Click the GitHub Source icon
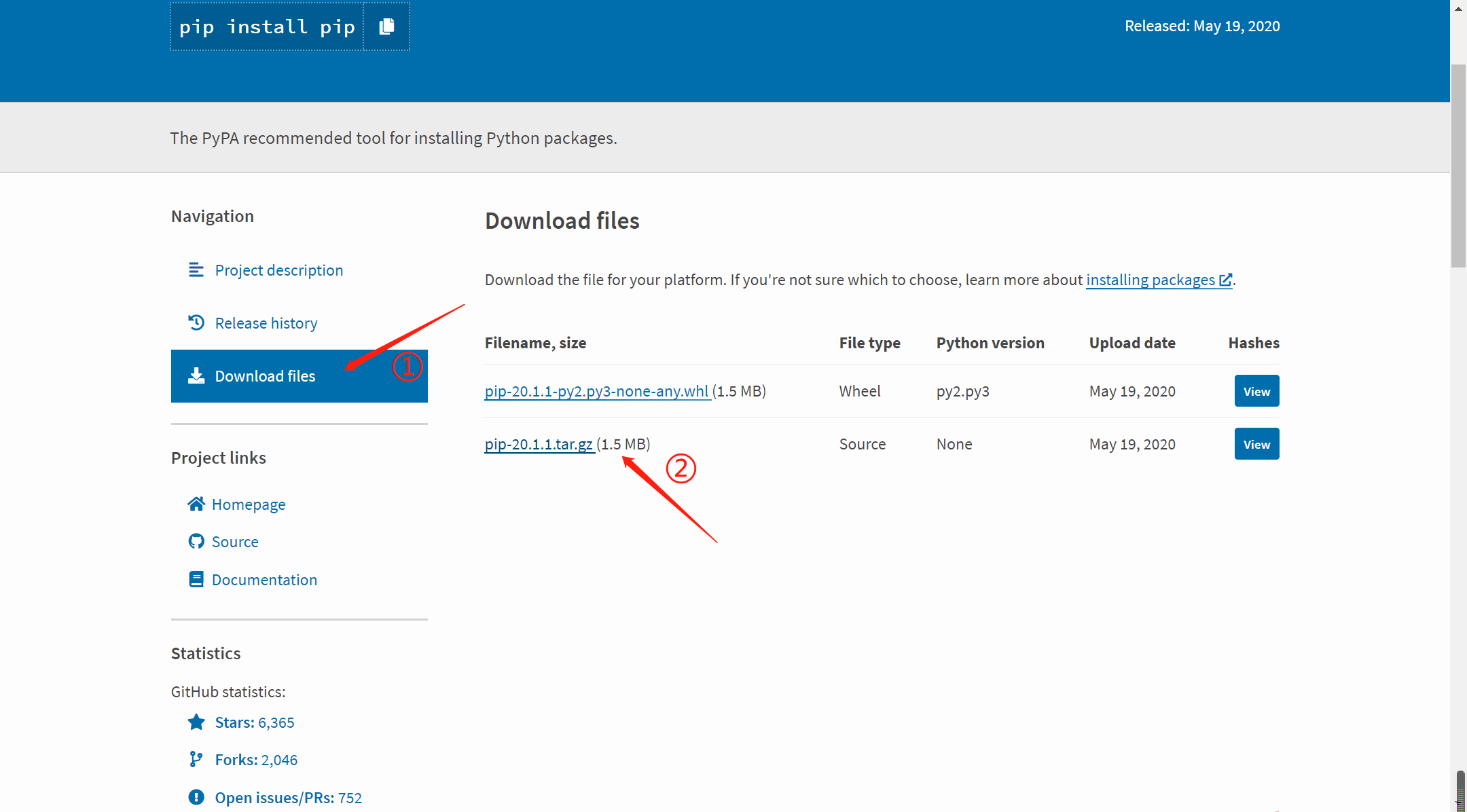 pos(196,541)
